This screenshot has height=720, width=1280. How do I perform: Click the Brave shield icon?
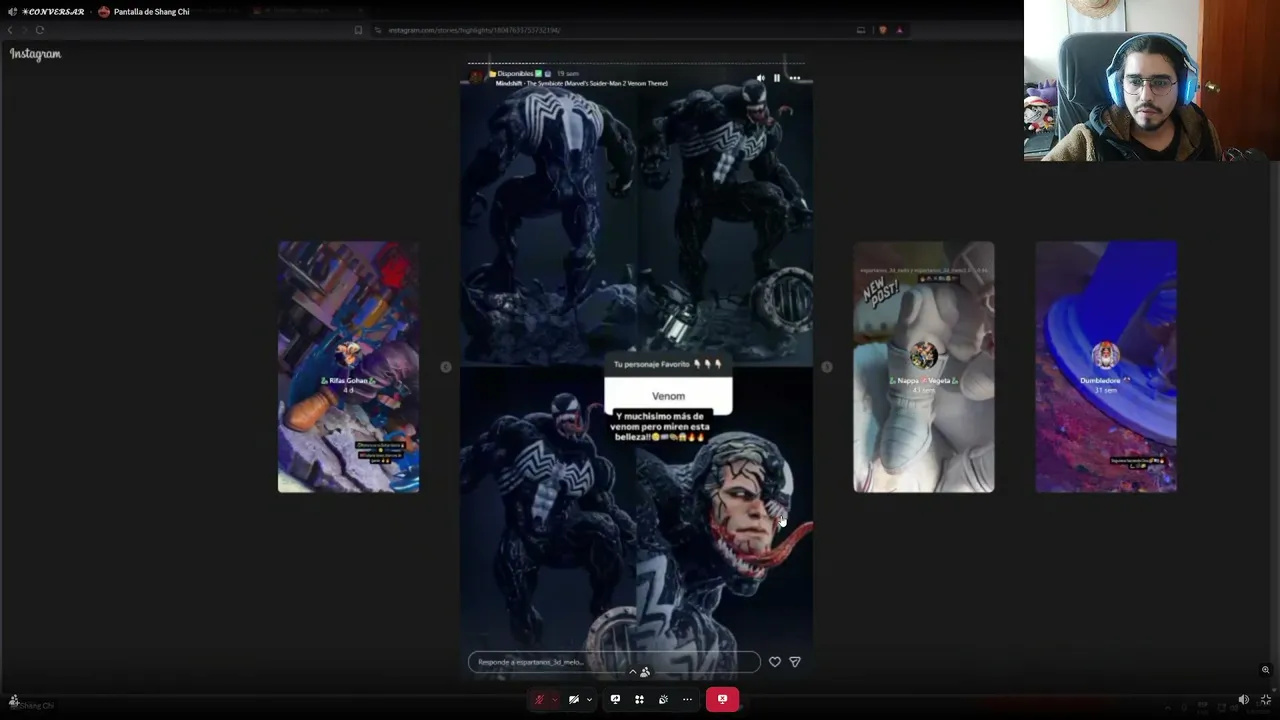(882, 30)
